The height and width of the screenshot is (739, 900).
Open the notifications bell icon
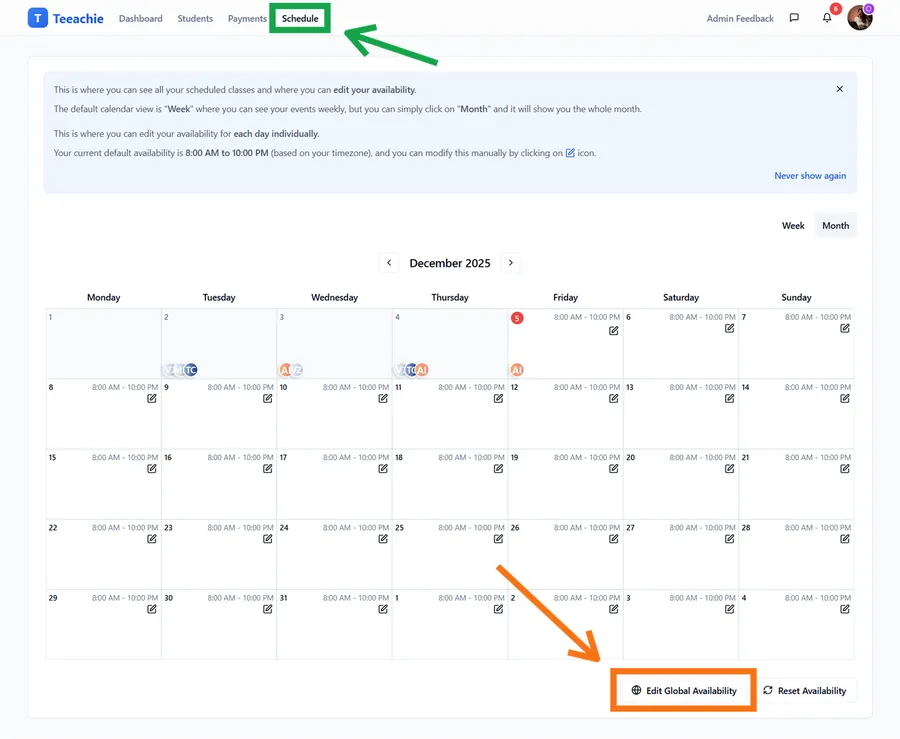pyautogui.click(x=827, y=18)
